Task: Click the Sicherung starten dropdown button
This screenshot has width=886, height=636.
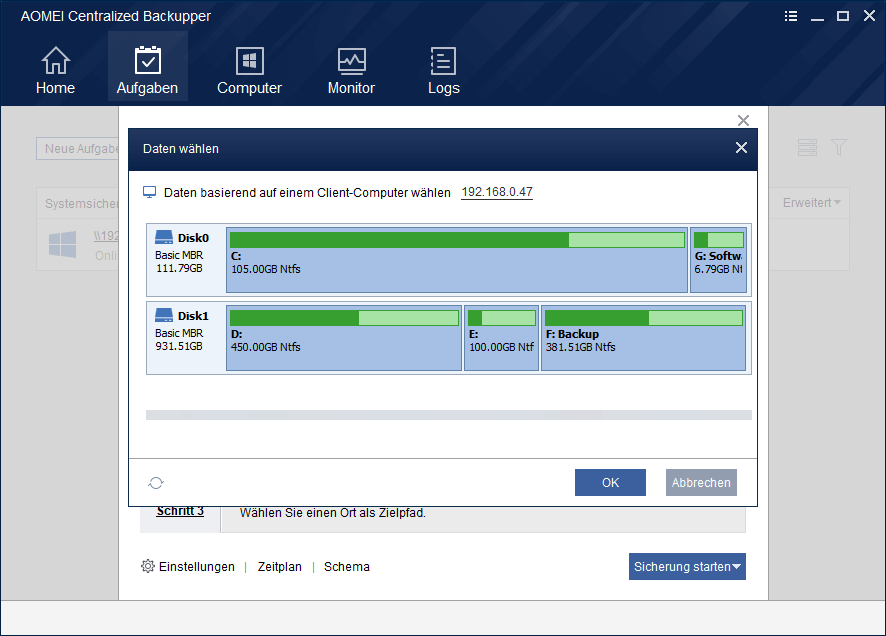Action: tap(687, 567)
